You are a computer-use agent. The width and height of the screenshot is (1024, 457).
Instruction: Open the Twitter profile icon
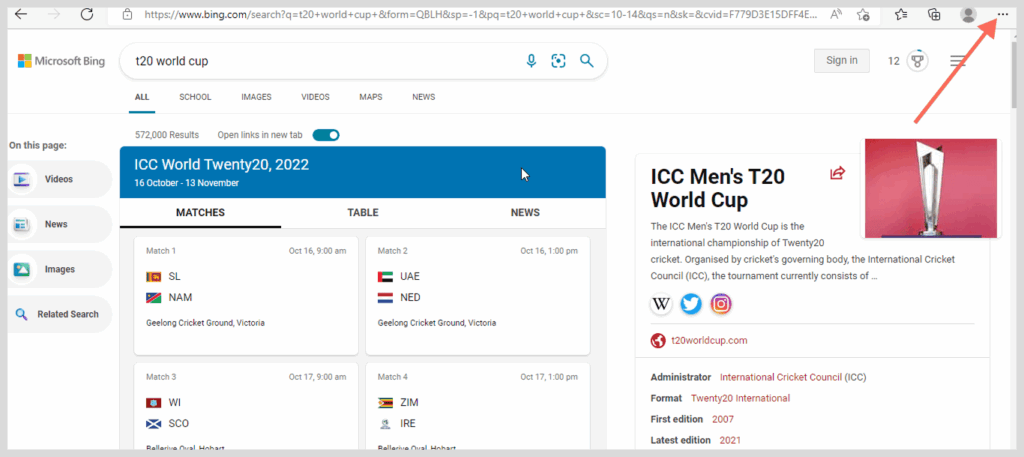click(x=691, y=304)
